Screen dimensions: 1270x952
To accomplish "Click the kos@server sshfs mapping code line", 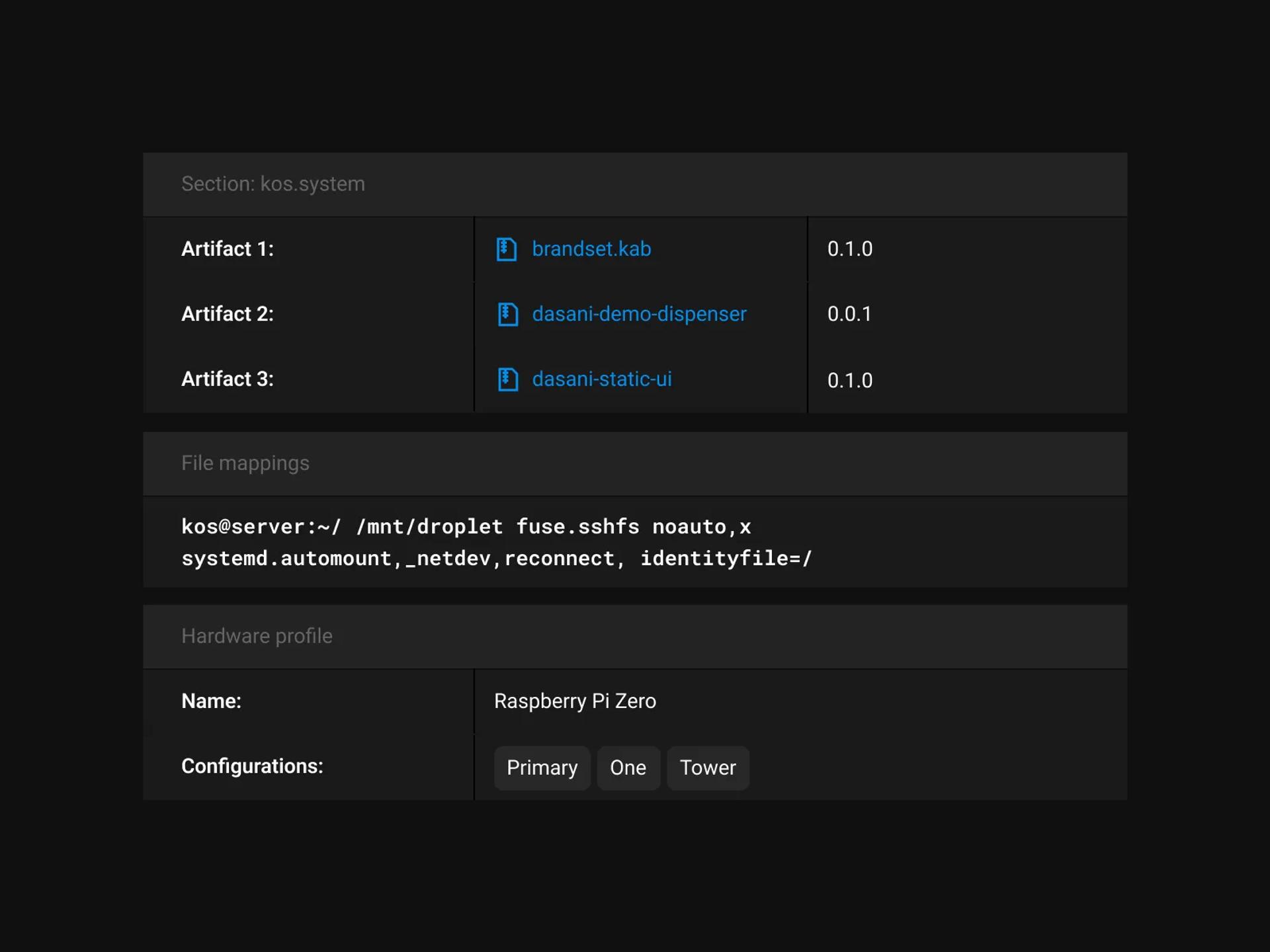I will [x=466, y=527].
